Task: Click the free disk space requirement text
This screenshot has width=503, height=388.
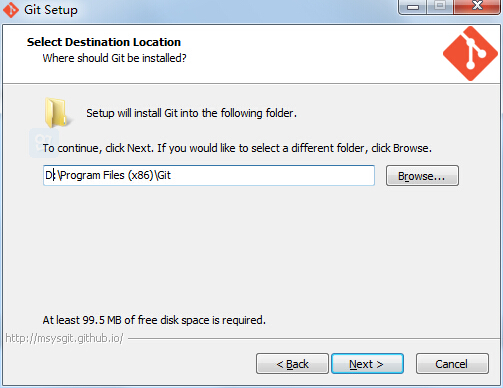Action: [154, 320]
